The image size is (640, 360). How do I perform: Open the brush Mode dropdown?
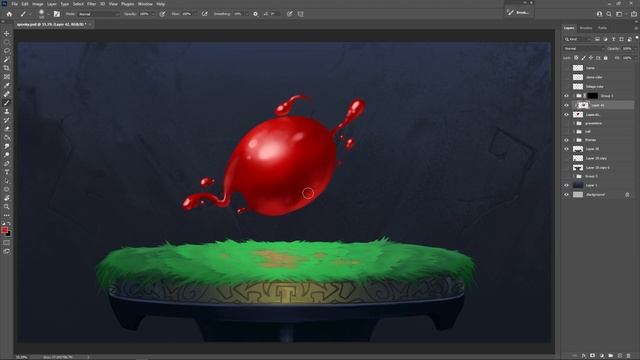tap(99, 14)
